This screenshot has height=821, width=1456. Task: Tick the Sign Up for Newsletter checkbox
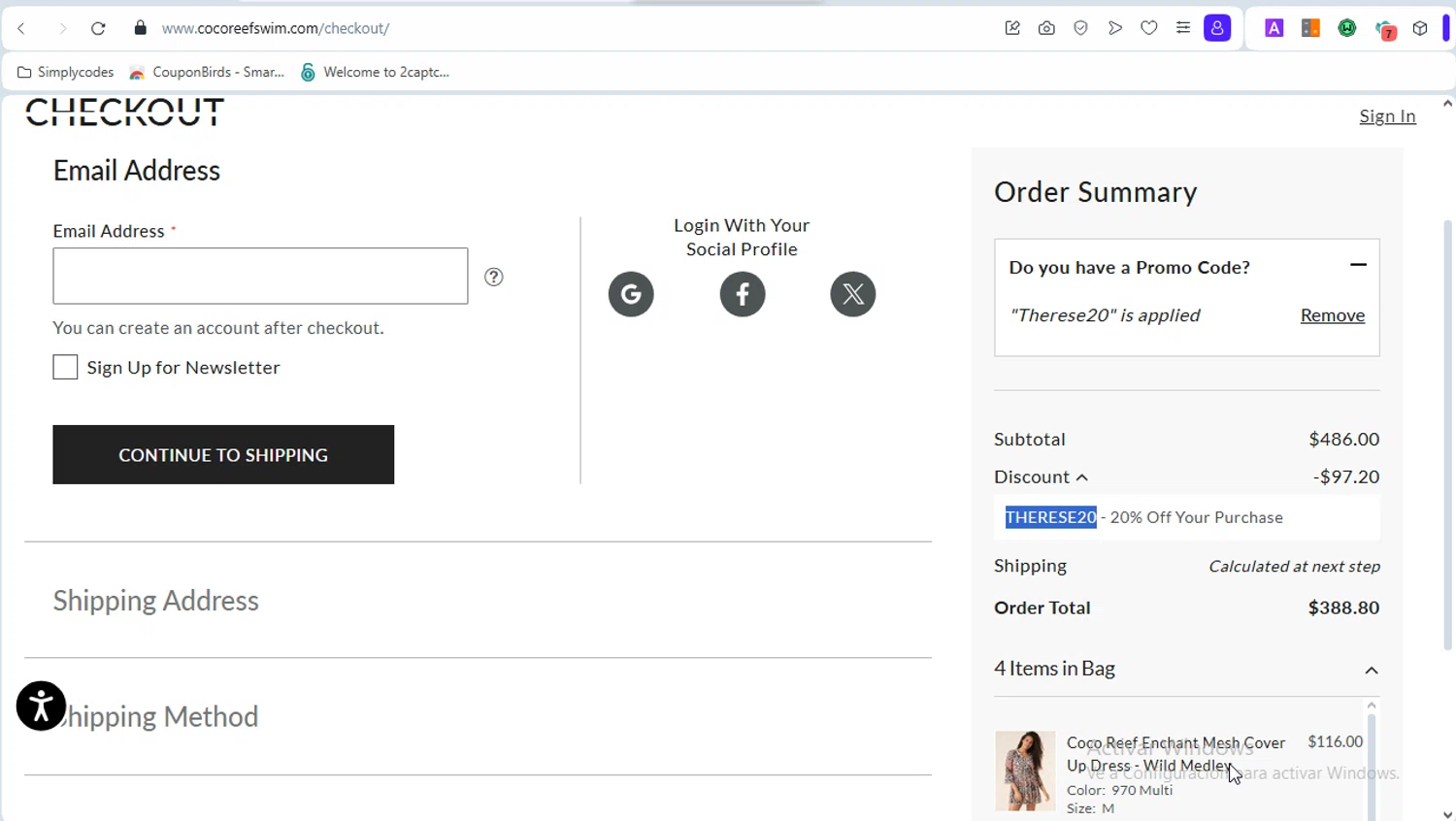coord(65,367)
